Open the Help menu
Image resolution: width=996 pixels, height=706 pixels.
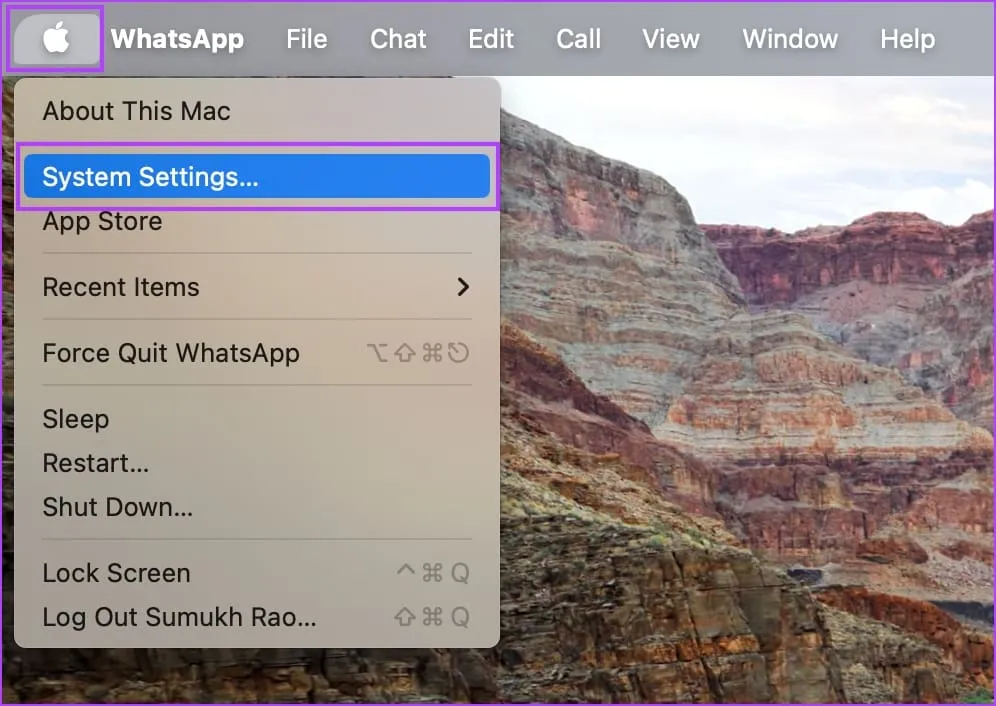[907, 39]
